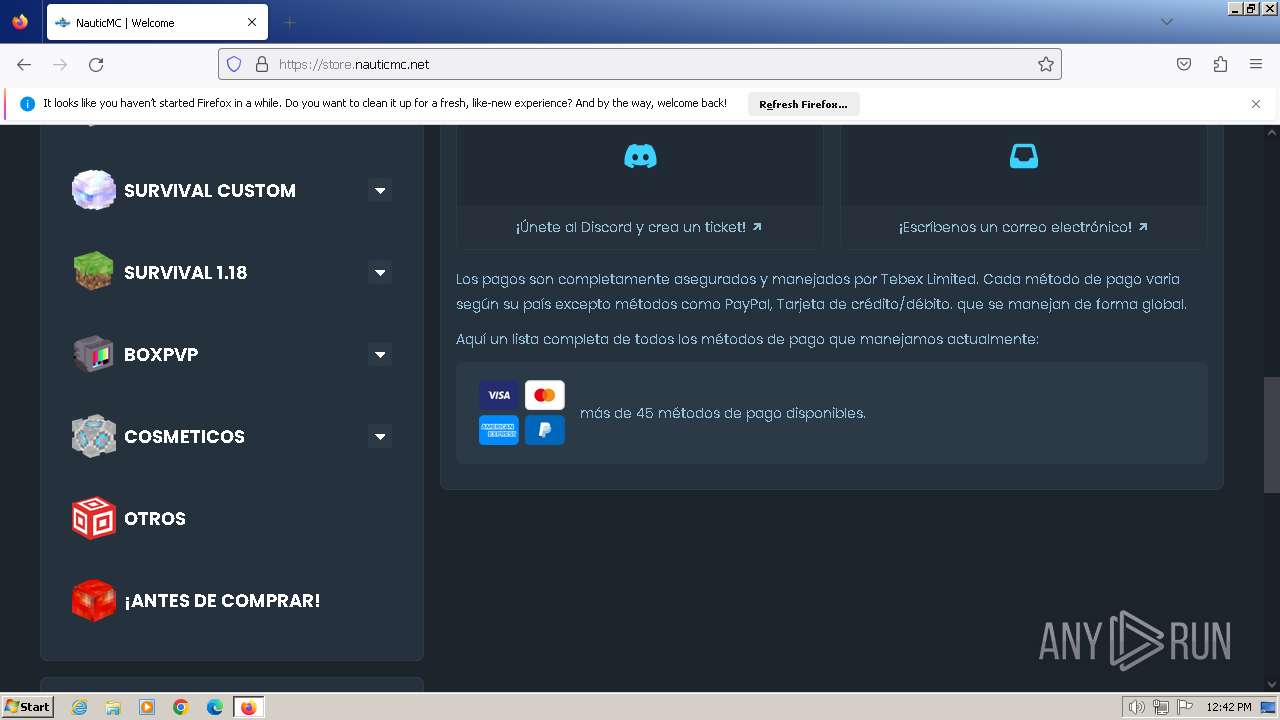Viewport: 1280px width, 720px height.
Task: Click the Survival 1.18 grass block icon
Action: 93,272
